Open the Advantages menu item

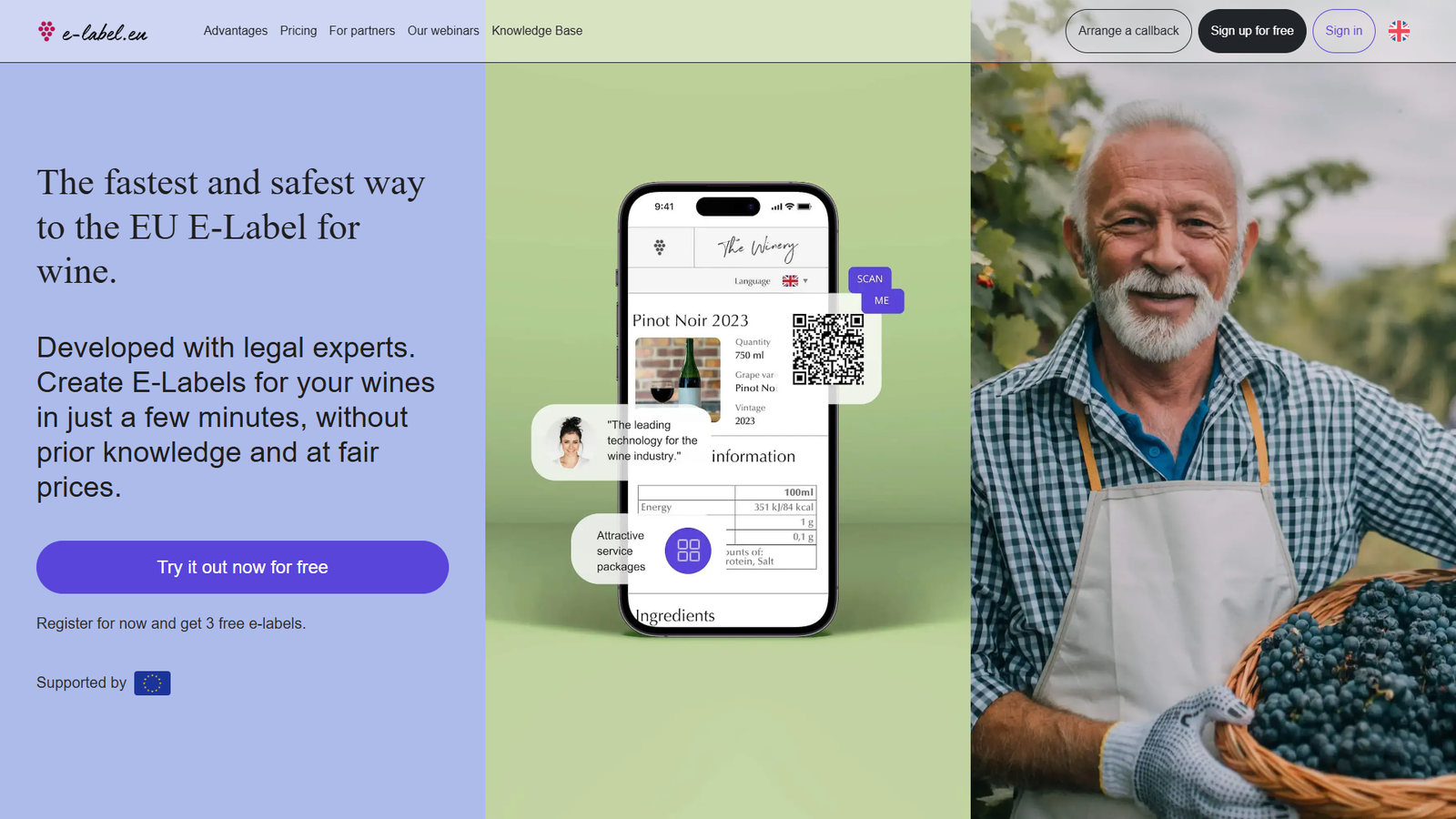pos(236,31)
